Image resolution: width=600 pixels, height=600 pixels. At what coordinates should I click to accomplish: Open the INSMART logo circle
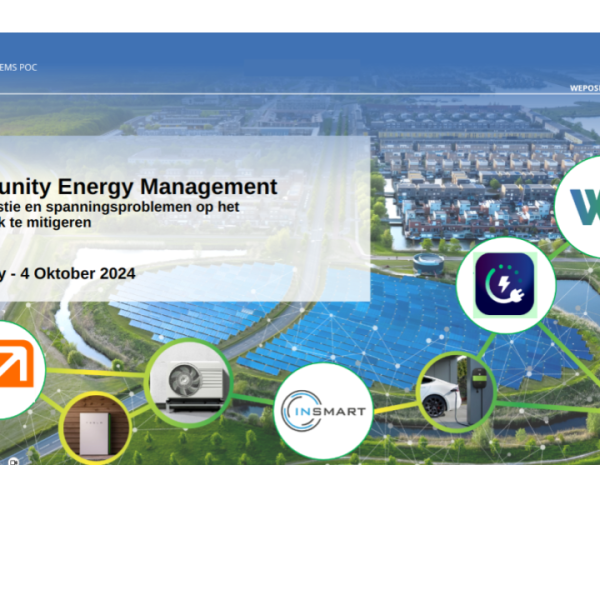pos(323,411)
